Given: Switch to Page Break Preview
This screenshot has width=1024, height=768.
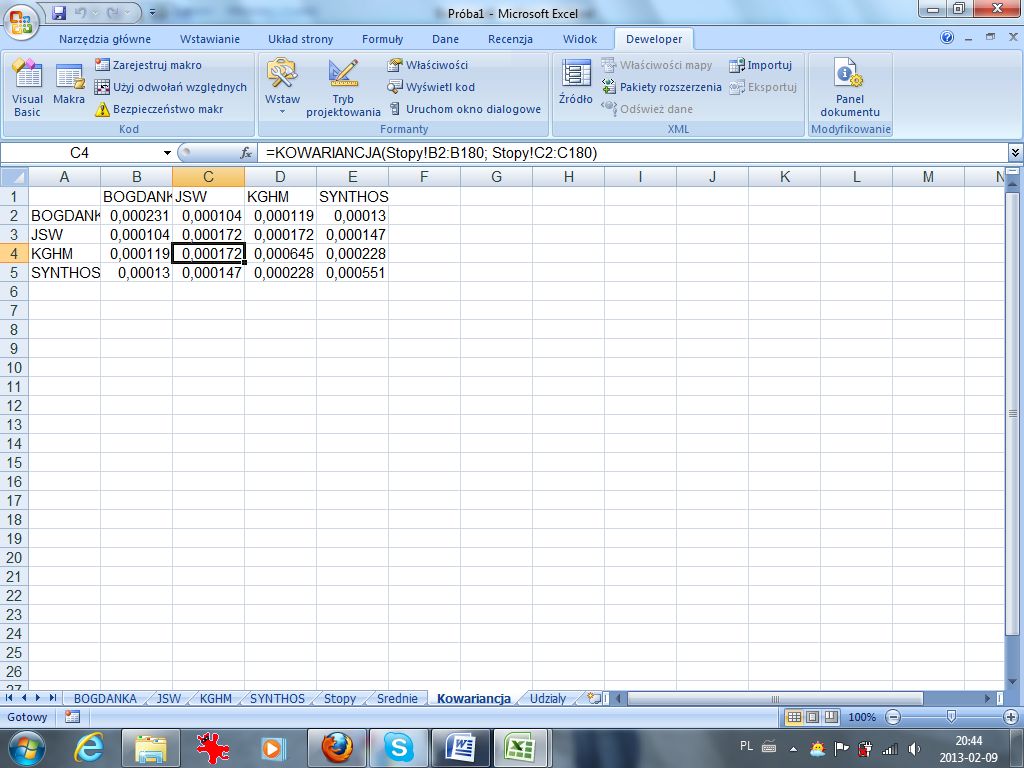Looking at the screenshot, I should (x=831, y=717).
